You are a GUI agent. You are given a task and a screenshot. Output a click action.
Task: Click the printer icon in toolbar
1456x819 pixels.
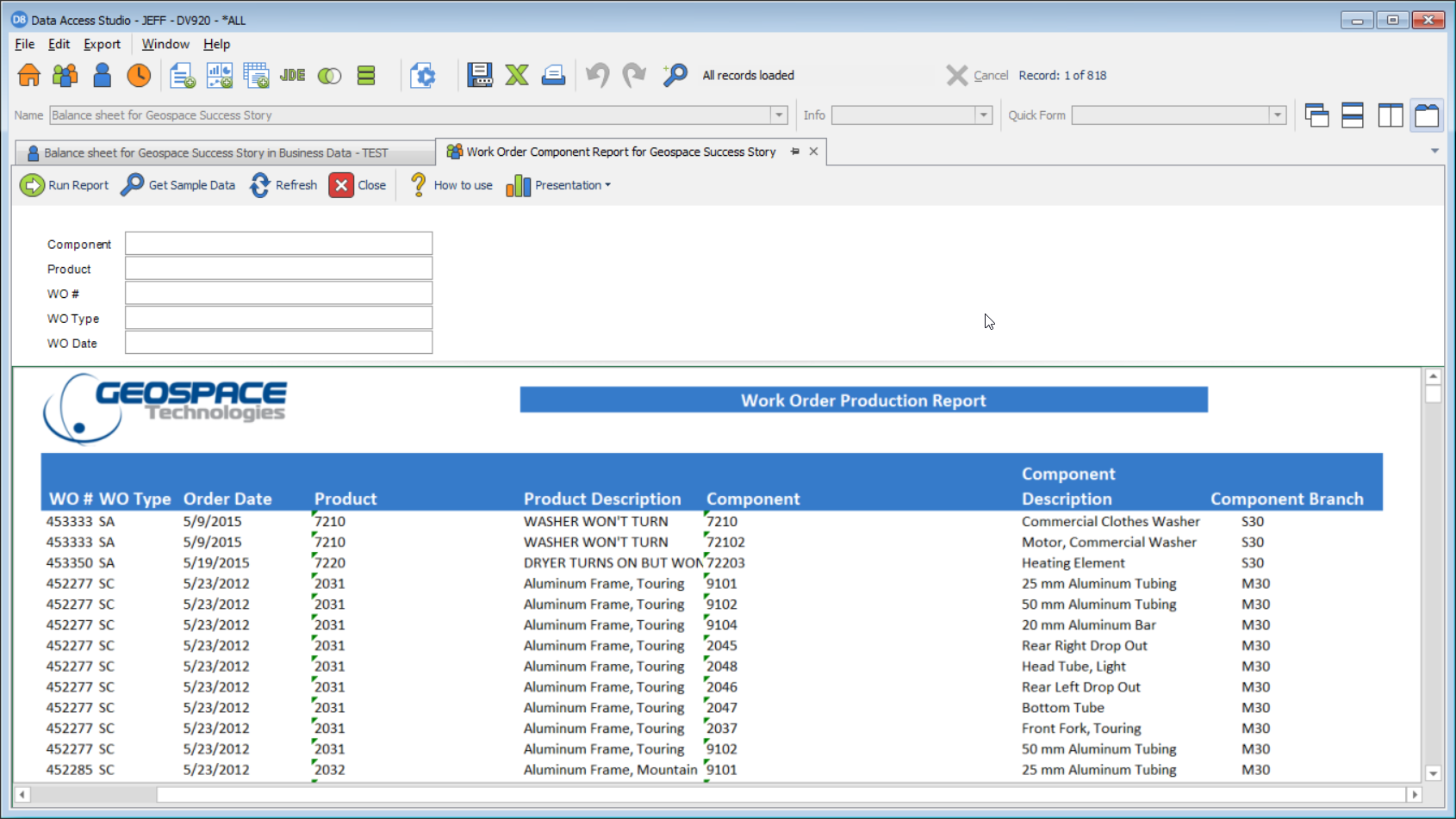pos(553,76)
